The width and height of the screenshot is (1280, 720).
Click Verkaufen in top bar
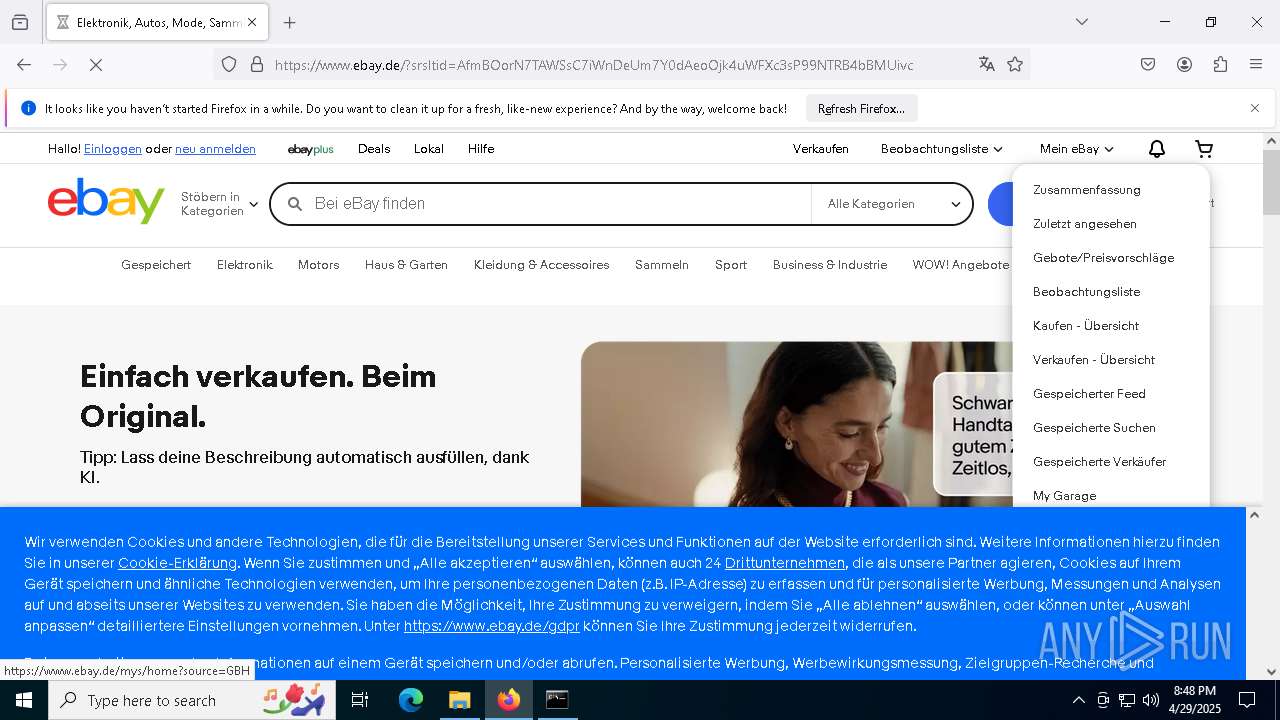point(821,149)
